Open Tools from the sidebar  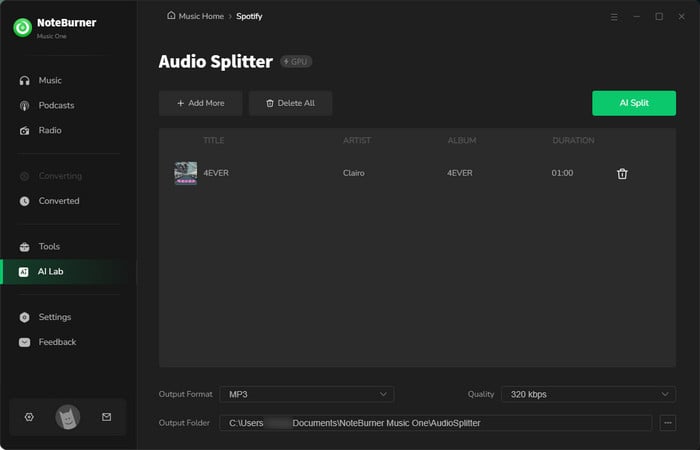(x=49, y=246)
